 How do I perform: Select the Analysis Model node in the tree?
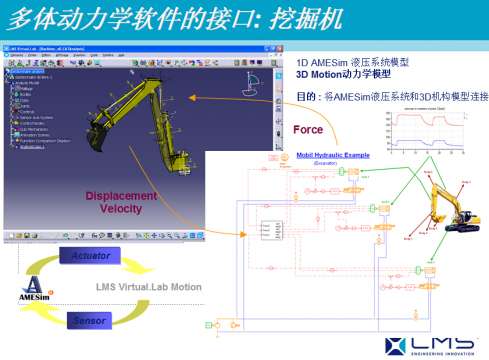pyautogui.click(x=27, y=83)
